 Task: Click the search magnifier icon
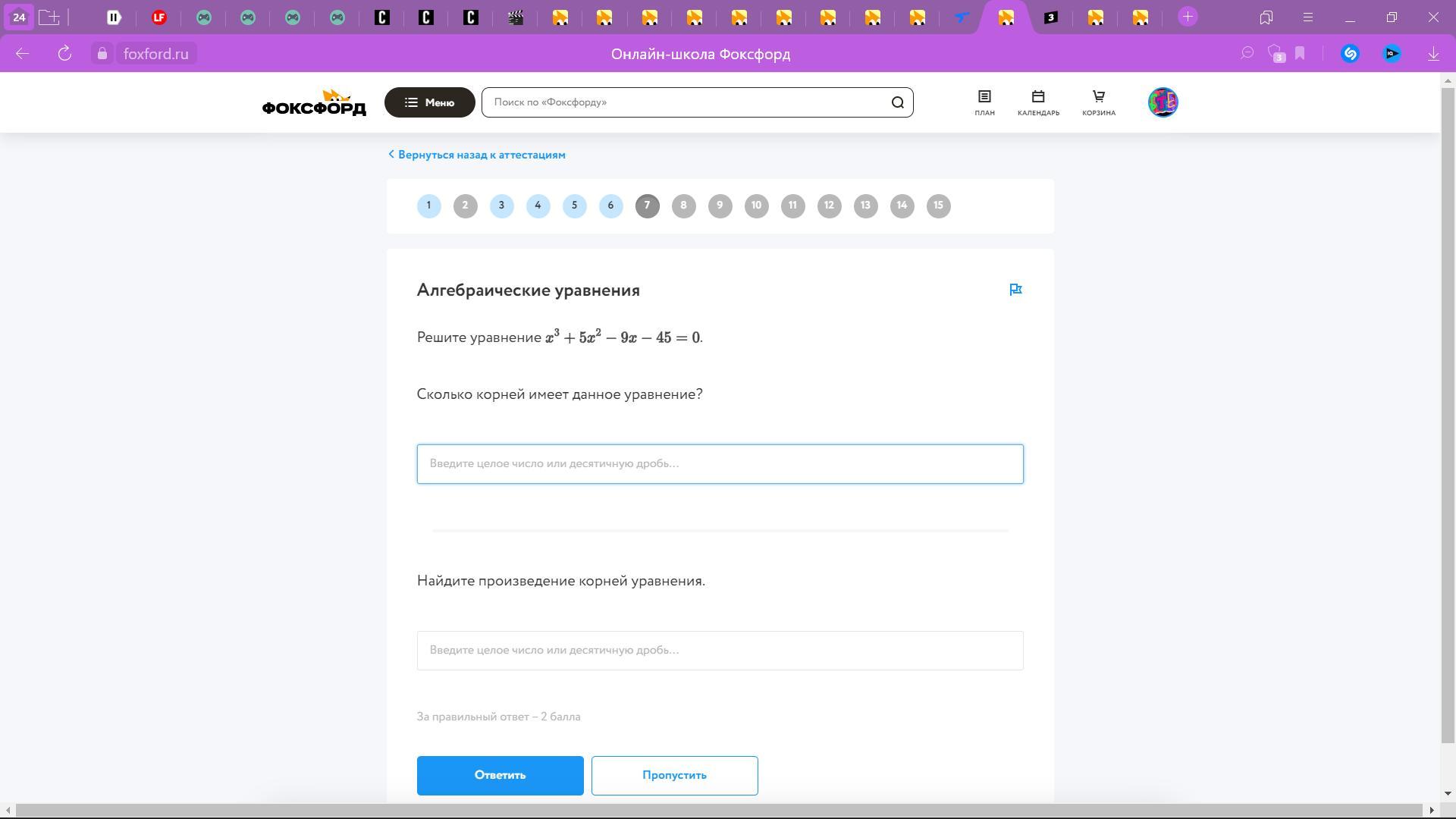[x=897, y=102]
